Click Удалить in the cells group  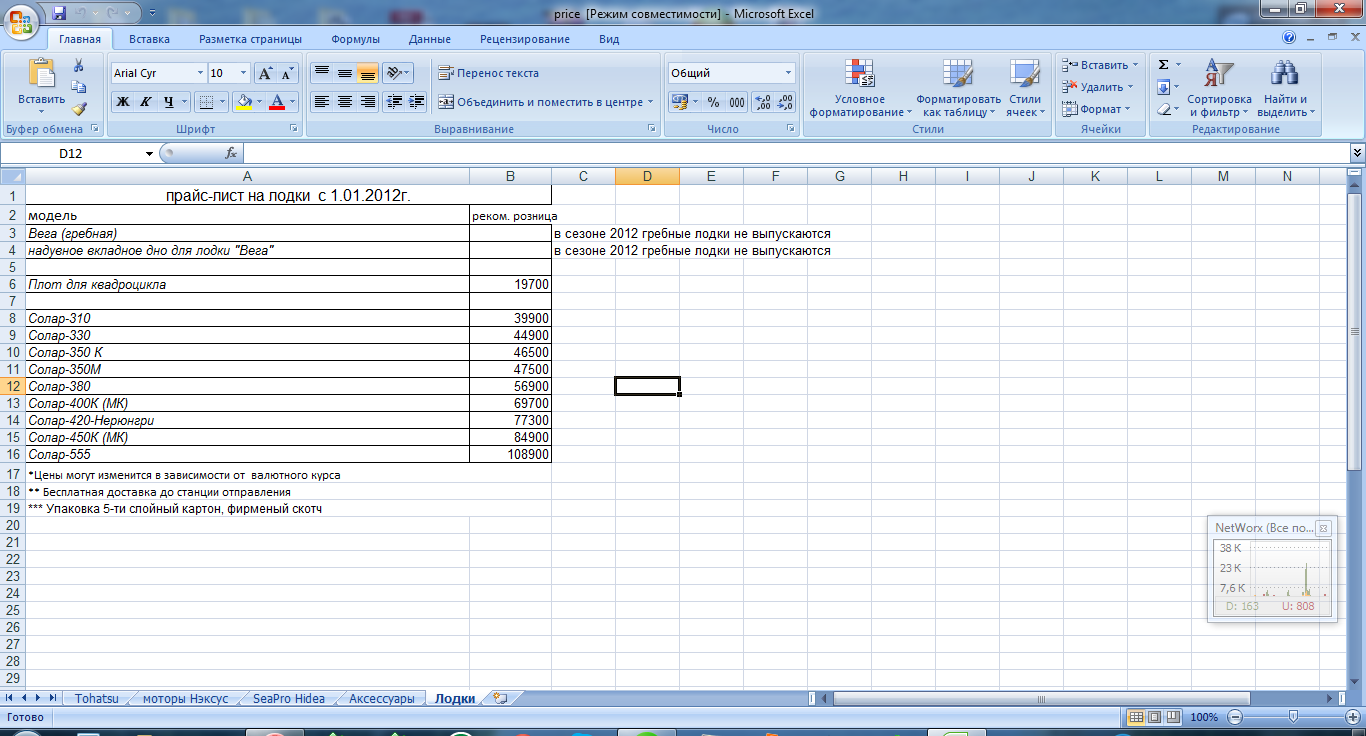[x=1097, y=87]
